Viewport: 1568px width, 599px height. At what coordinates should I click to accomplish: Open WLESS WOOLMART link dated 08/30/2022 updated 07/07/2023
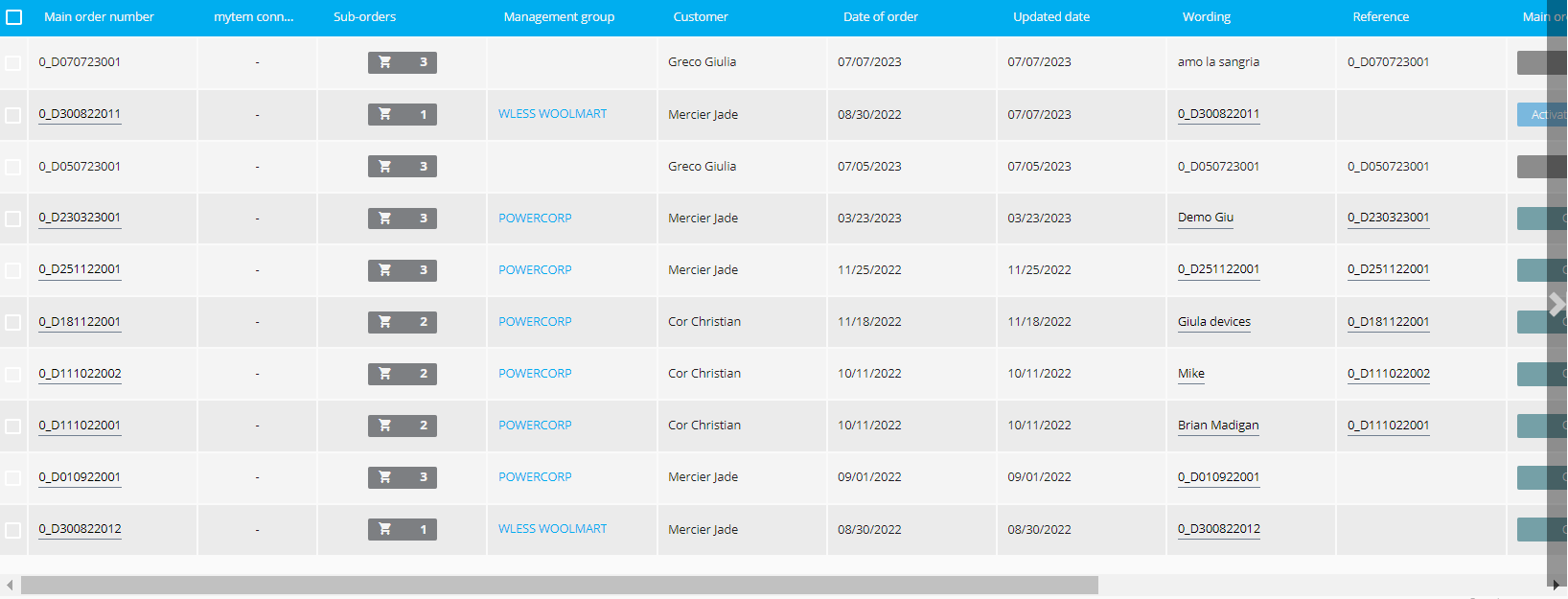pyautogui.click(x=552, y=114)
